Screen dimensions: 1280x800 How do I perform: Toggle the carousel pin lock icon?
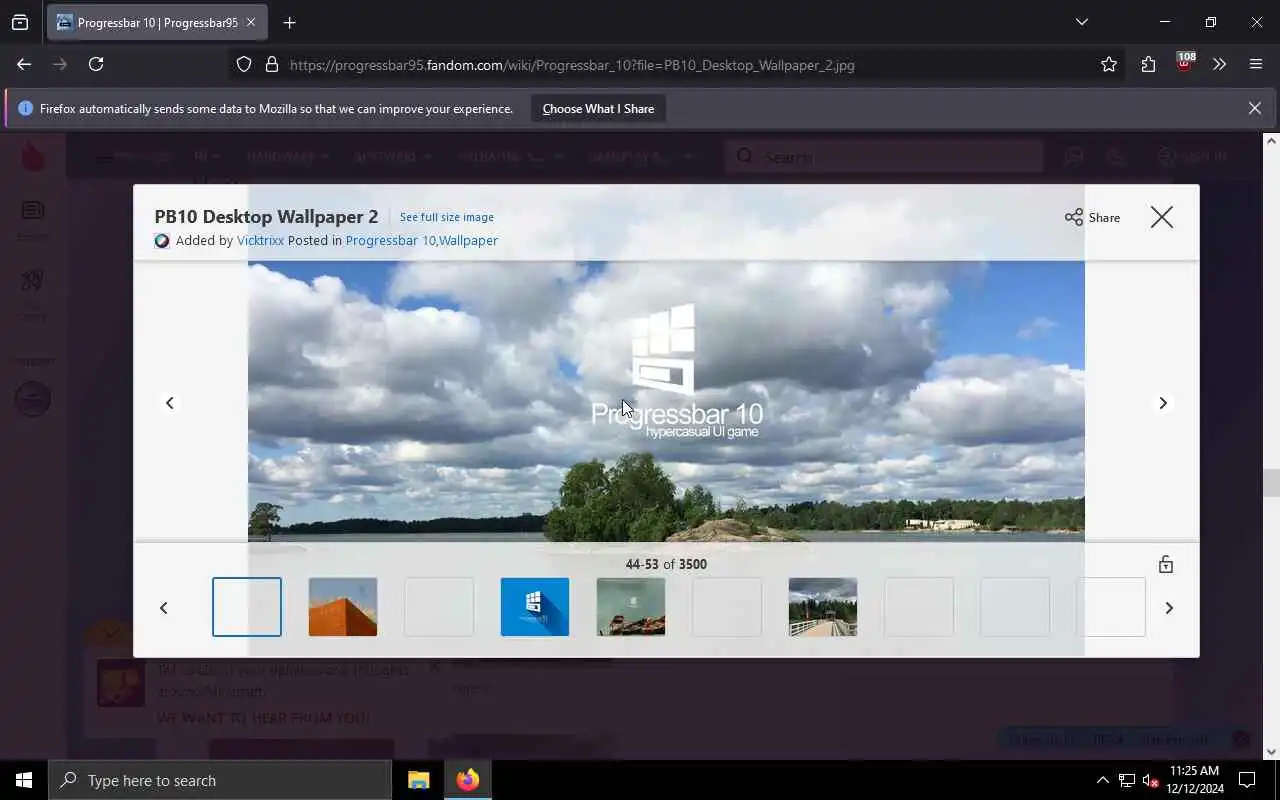tap(1165, 564)
